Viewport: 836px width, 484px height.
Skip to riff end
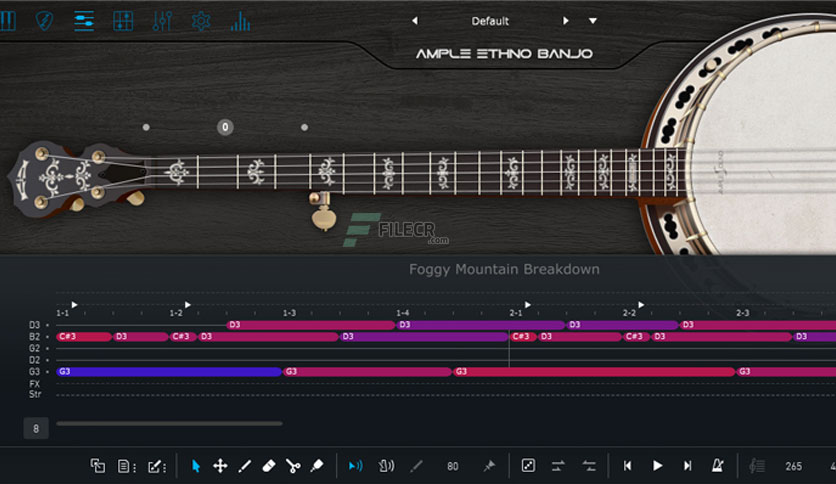(x=688, y=466)
